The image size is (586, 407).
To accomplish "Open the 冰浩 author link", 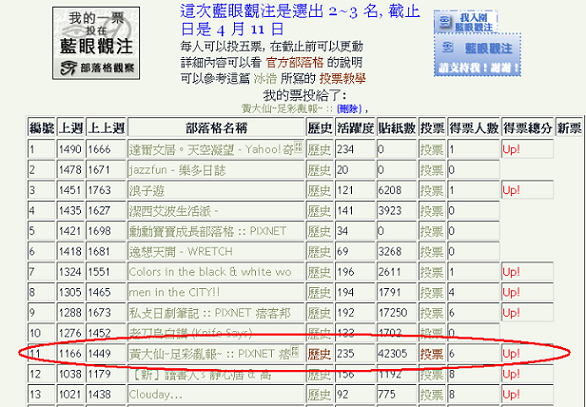I will (265, 78).
